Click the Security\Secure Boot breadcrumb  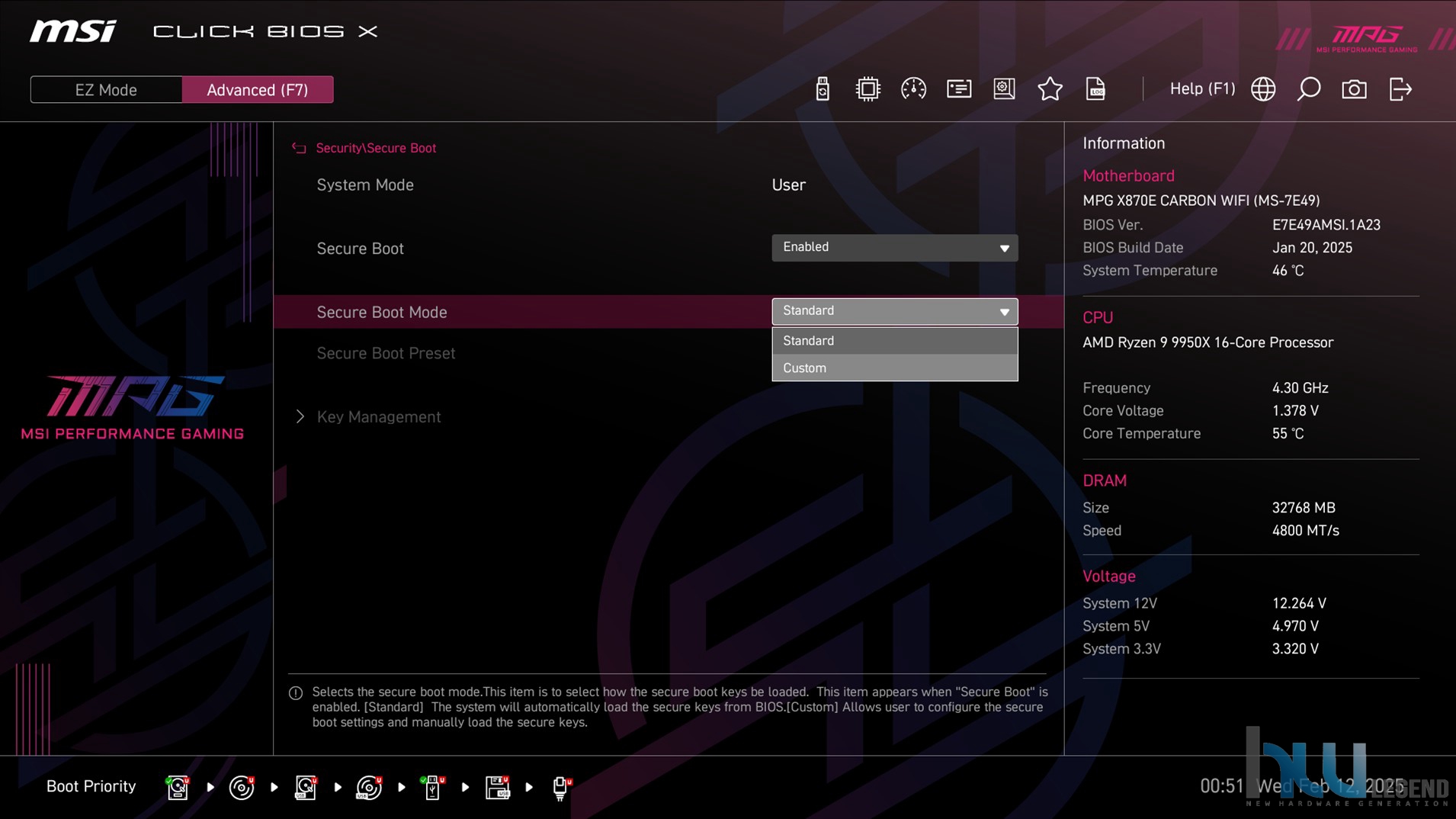[376, 148]
